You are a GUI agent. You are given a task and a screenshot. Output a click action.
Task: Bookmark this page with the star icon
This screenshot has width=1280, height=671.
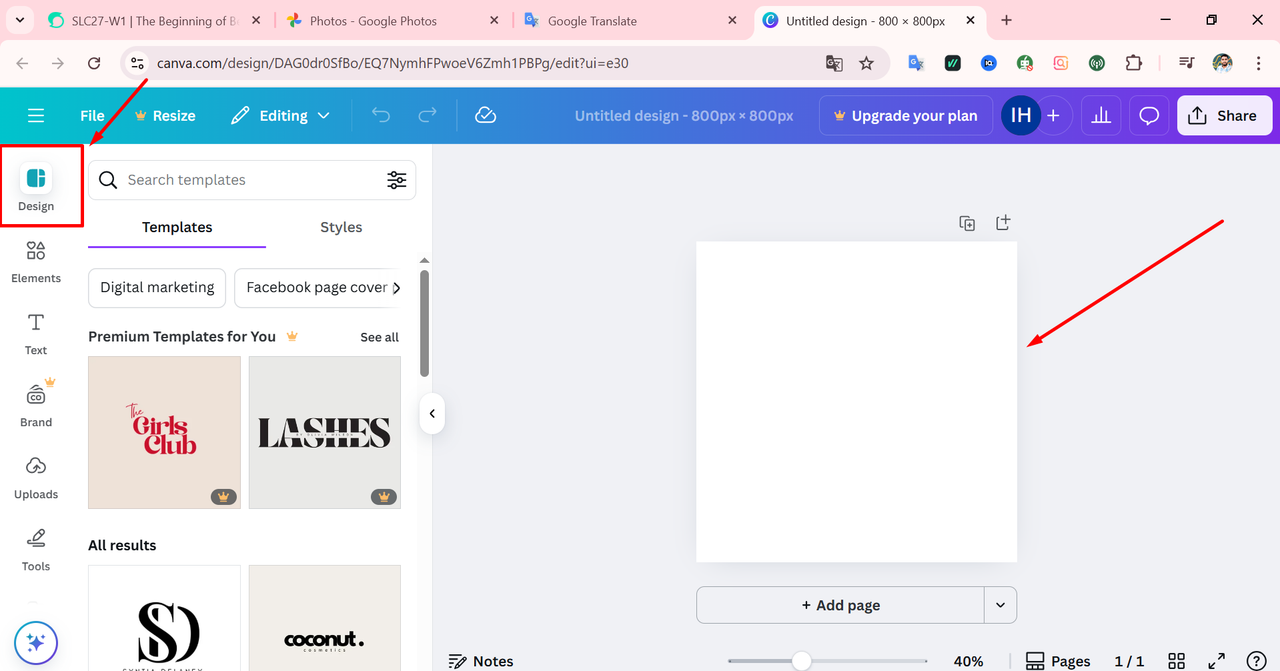coord(867,63)
